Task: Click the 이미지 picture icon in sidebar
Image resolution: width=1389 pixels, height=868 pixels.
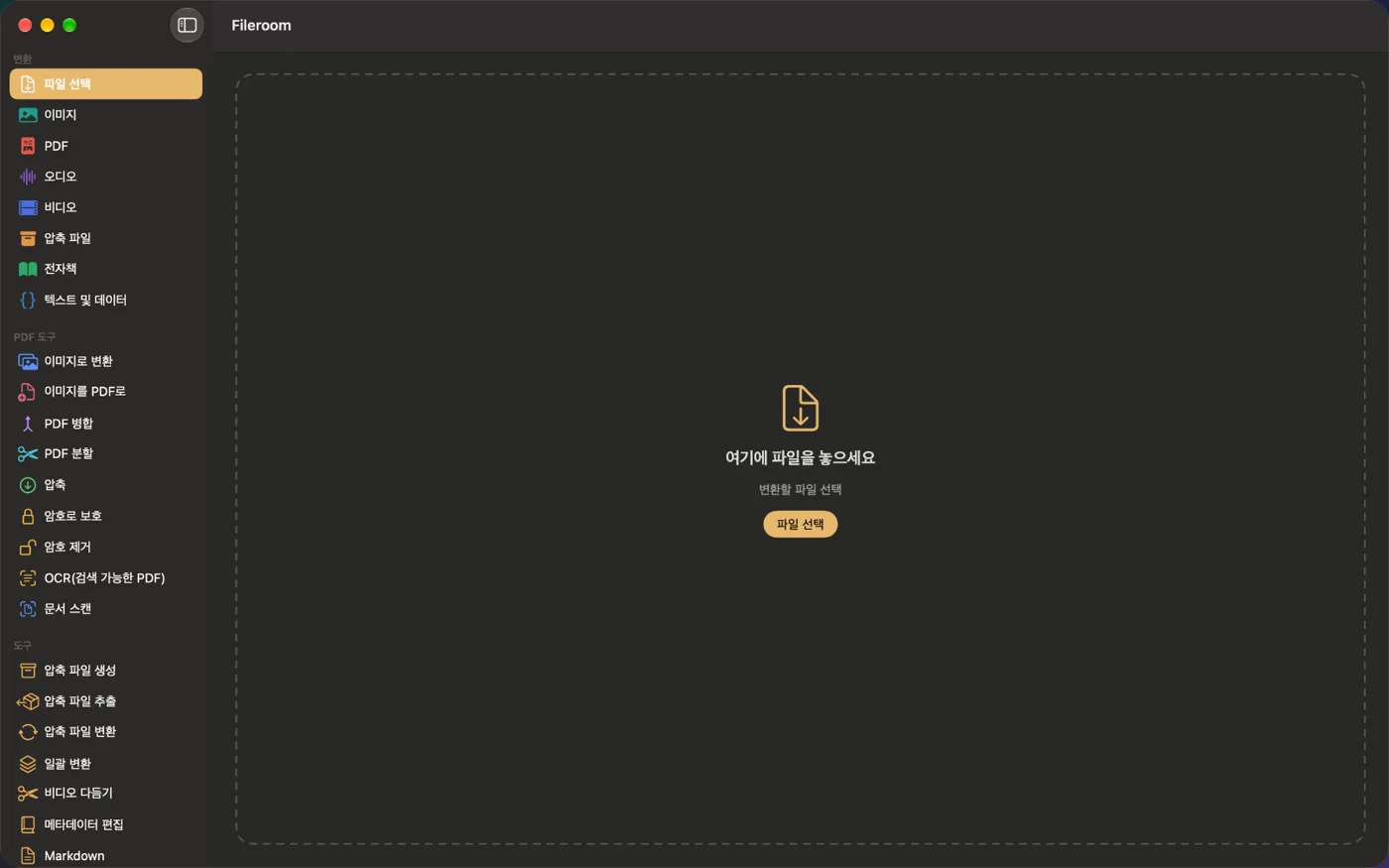Action: [x=28, y=115]
